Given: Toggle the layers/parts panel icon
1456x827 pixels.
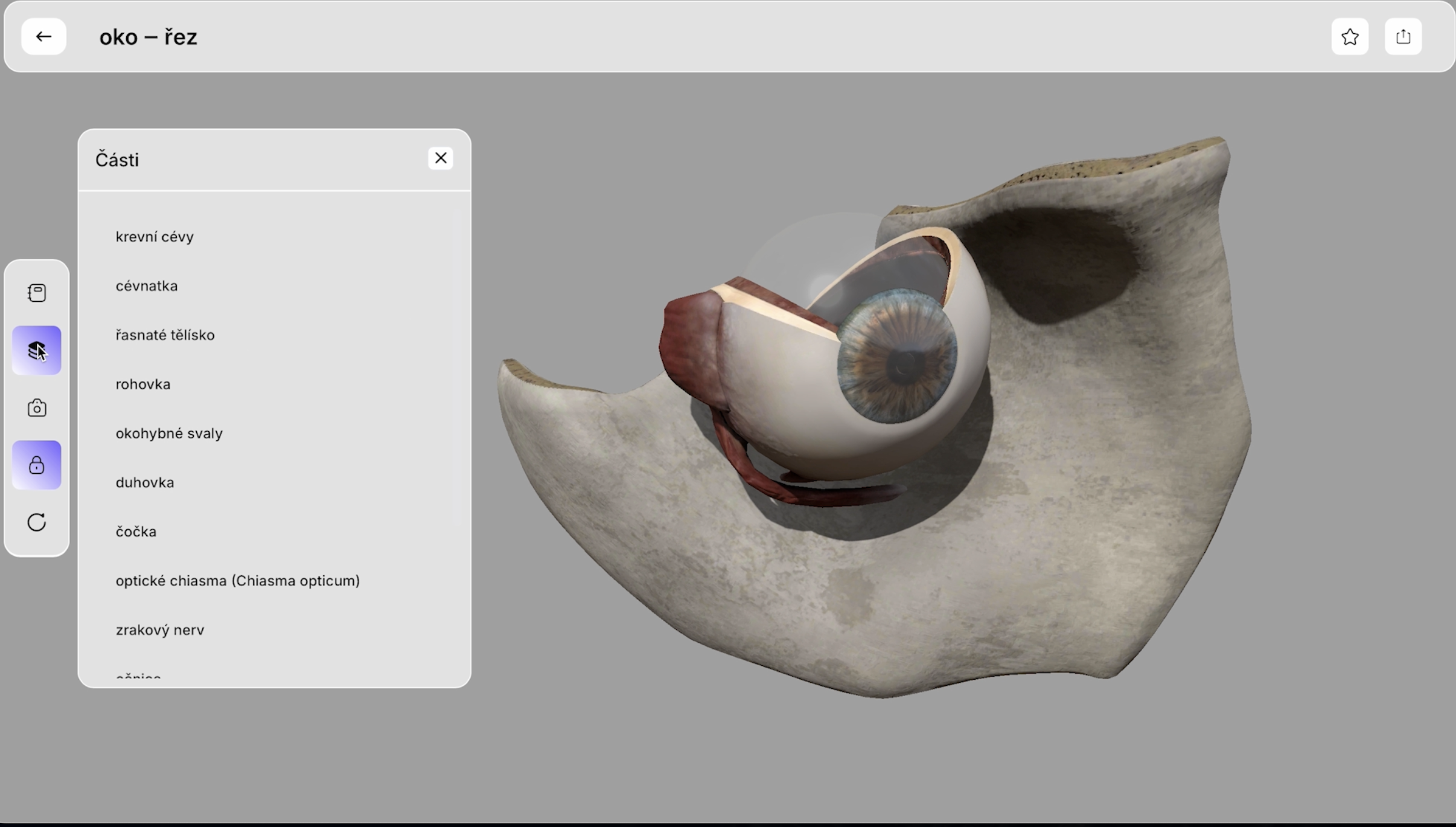Looking at the screenshot, I should coord(37,350).
